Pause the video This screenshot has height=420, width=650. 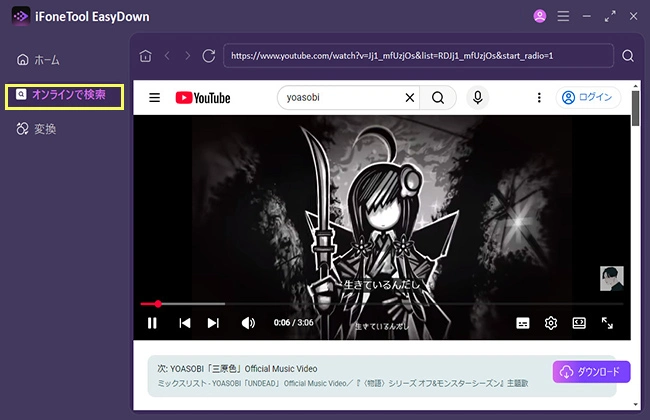152,323
